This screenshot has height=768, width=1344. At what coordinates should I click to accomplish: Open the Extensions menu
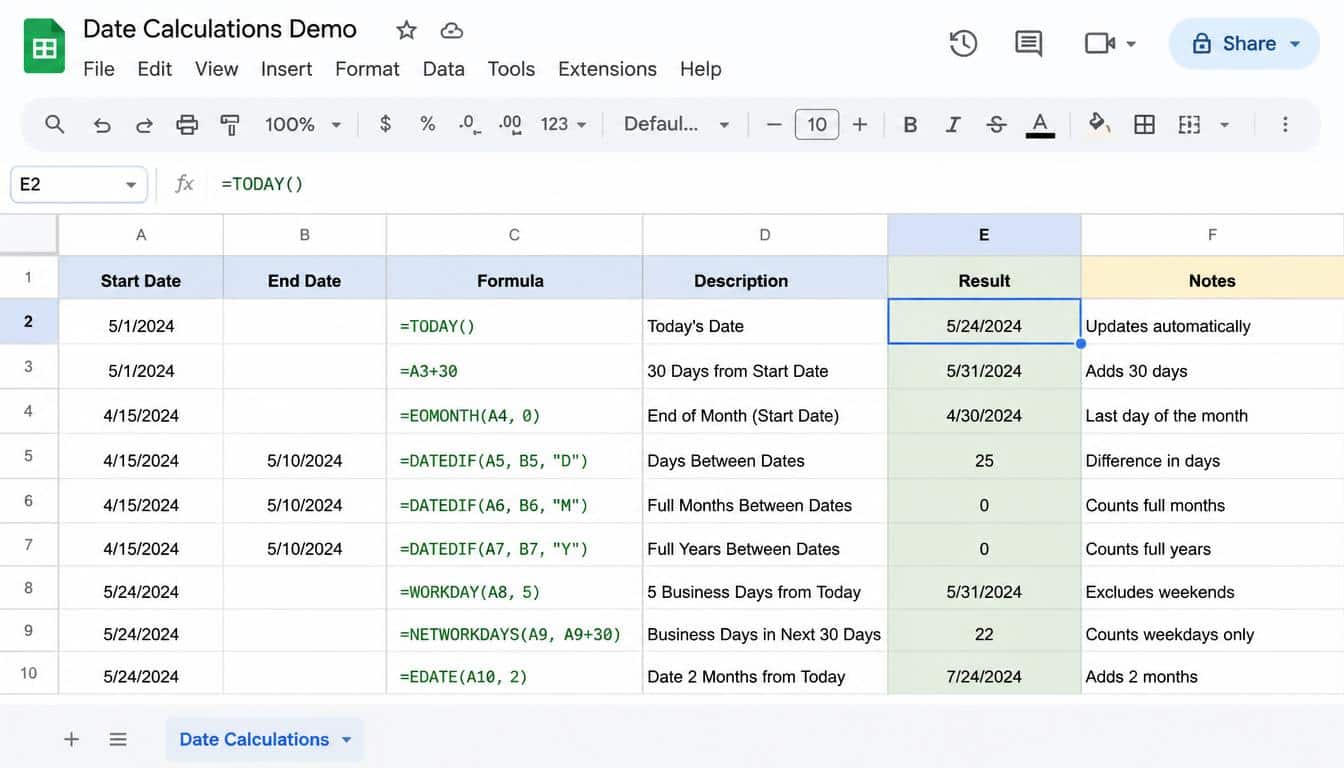coord(607,69)
